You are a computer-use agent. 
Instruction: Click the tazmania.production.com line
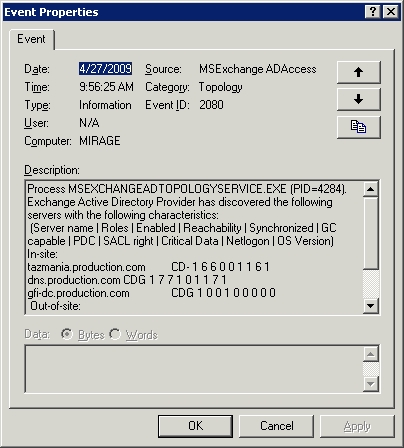tap(149, 267)
